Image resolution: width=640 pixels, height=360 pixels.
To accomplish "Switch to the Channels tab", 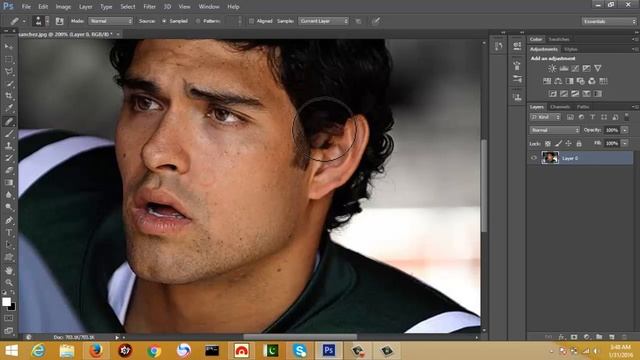I will (x=560, y=107).
